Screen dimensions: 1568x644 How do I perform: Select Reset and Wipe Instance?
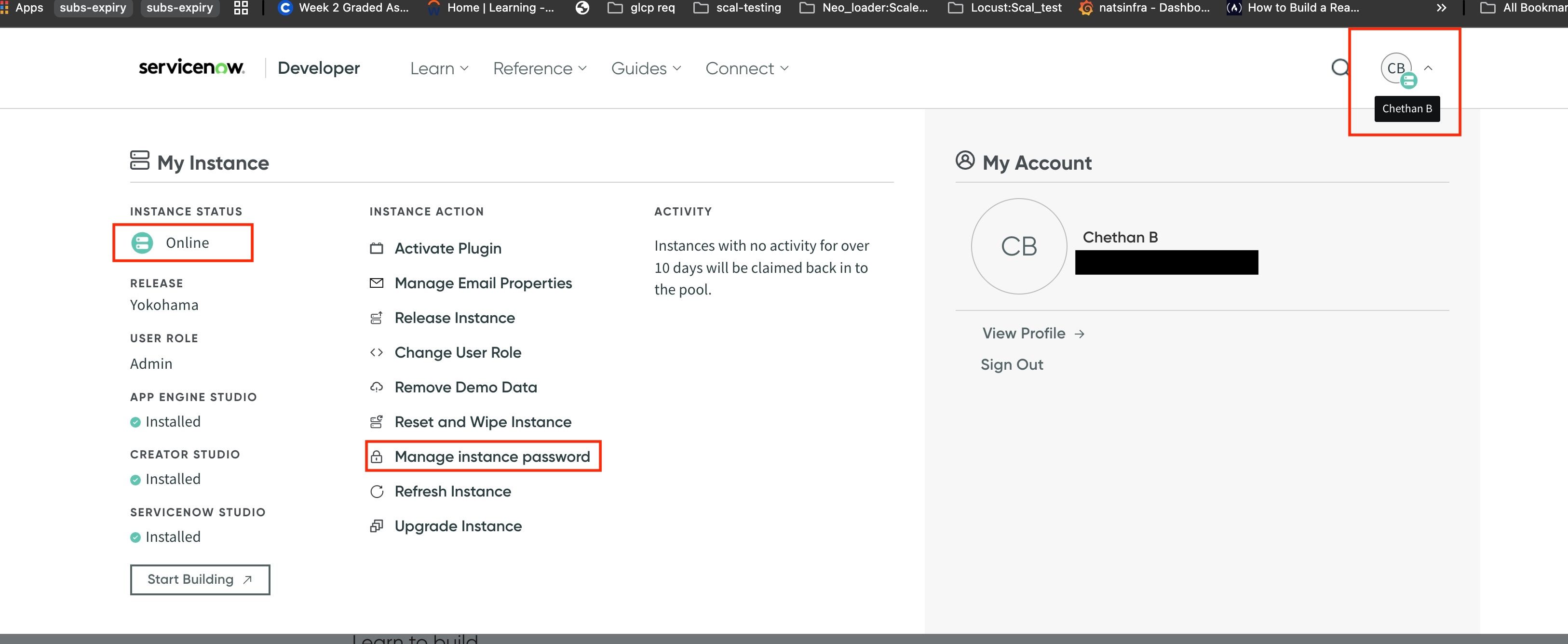pos(483,422)
